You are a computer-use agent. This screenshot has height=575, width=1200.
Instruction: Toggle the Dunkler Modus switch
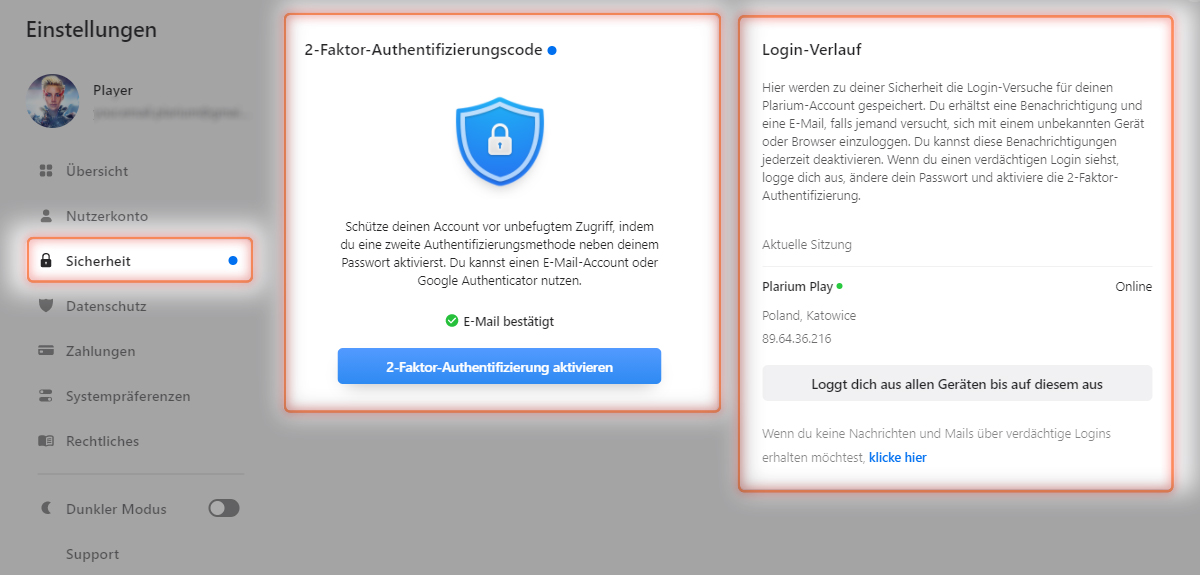click(x=224, y=508)
